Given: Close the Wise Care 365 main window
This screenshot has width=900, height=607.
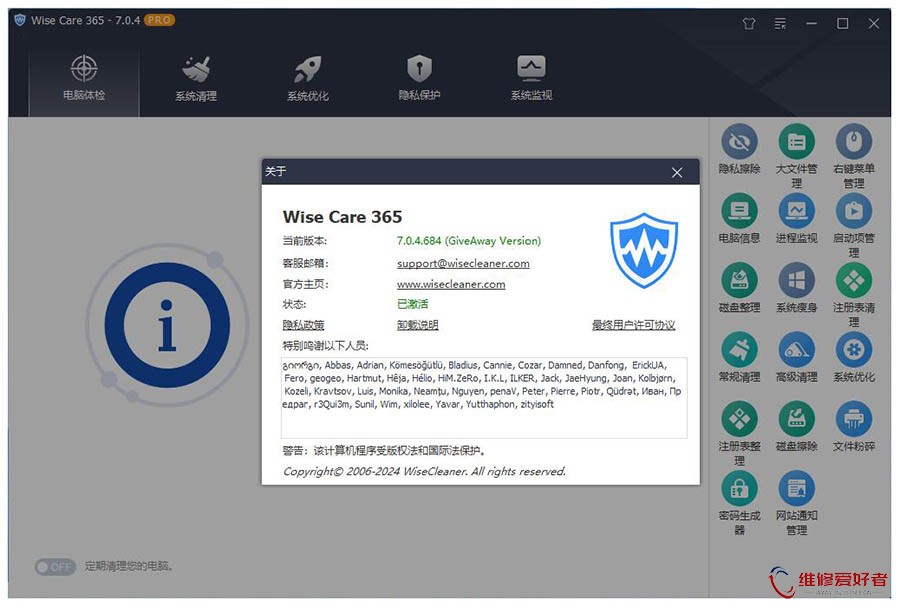Looking at the screenshot, I should [x=874, y=24].
